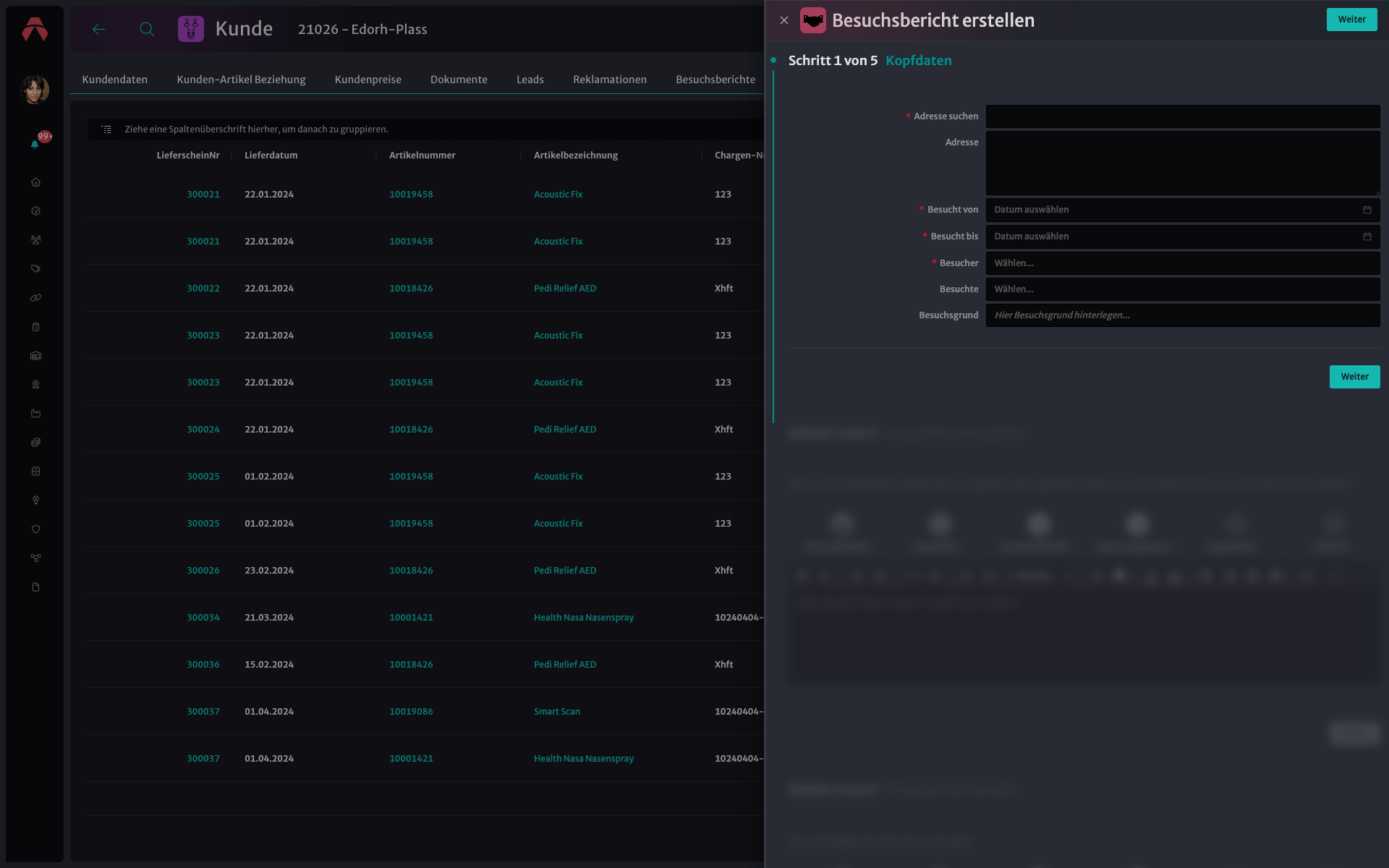Image resolution: width=1389 pixels, height=868 pixels.
Task: Open Besucht von date picker field
Action: (1183, 210)
